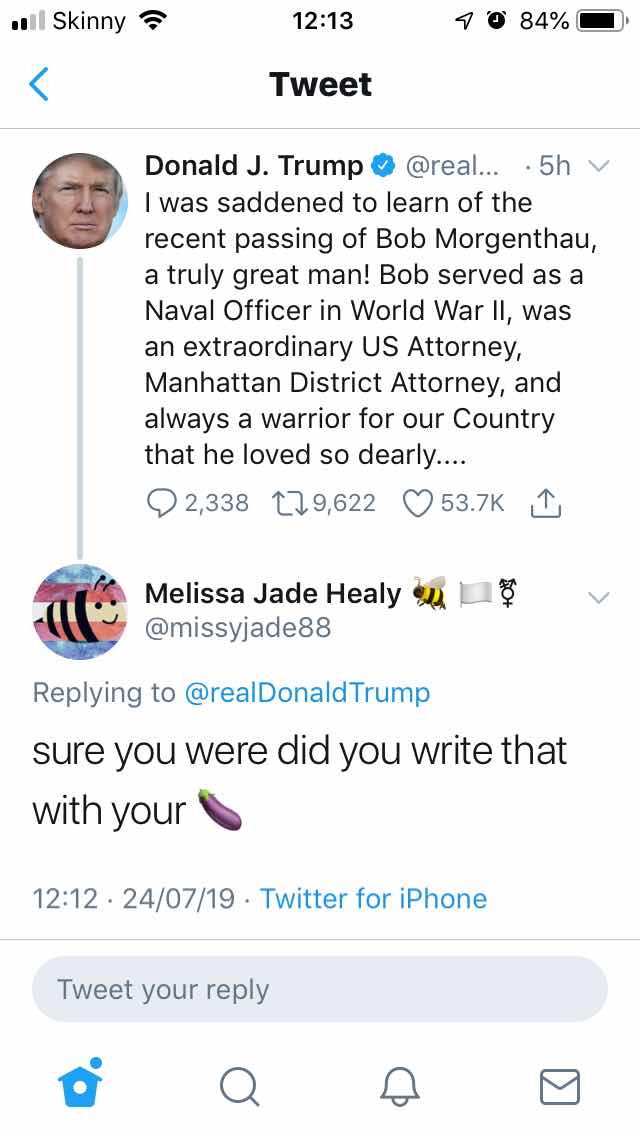
Task: Open the Notifications bell tab
Action: click(x=400, y=1085)
